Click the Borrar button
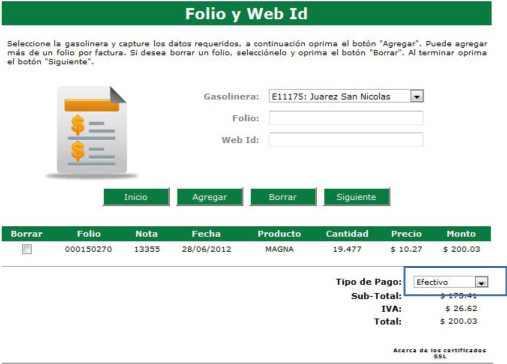Image resolution: width=507 pixels, height=364 pixels. 283,197
